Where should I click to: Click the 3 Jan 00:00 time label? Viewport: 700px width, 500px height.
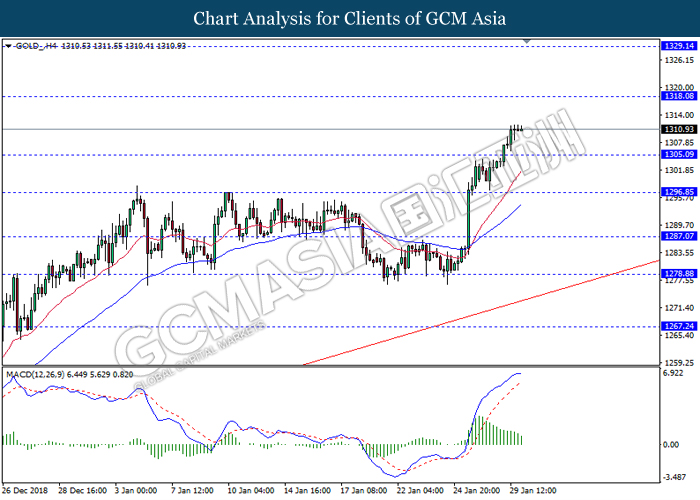tap(136, 491)
